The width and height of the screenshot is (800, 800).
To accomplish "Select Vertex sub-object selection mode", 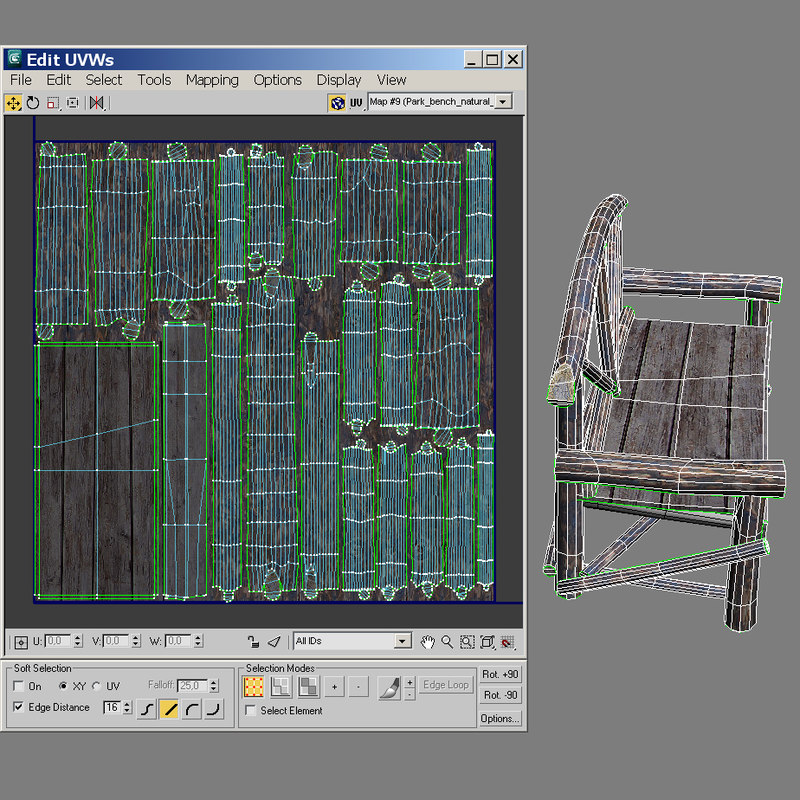I will [254, 687].
